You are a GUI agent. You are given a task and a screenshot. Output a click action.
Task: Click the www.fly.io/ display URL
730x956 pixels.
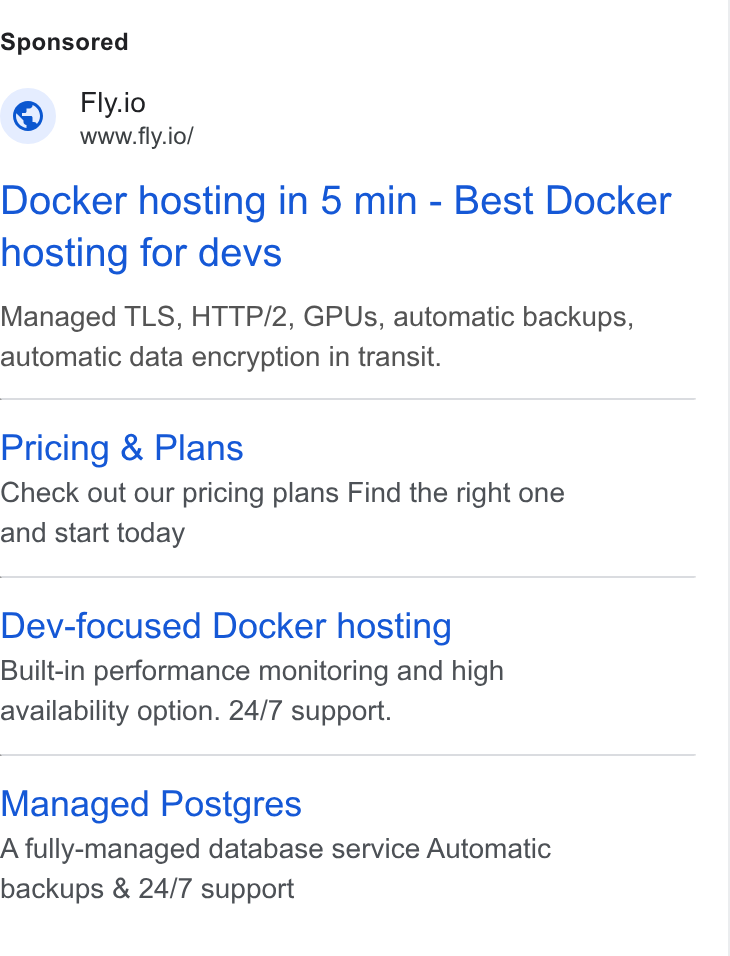point(137,136)
